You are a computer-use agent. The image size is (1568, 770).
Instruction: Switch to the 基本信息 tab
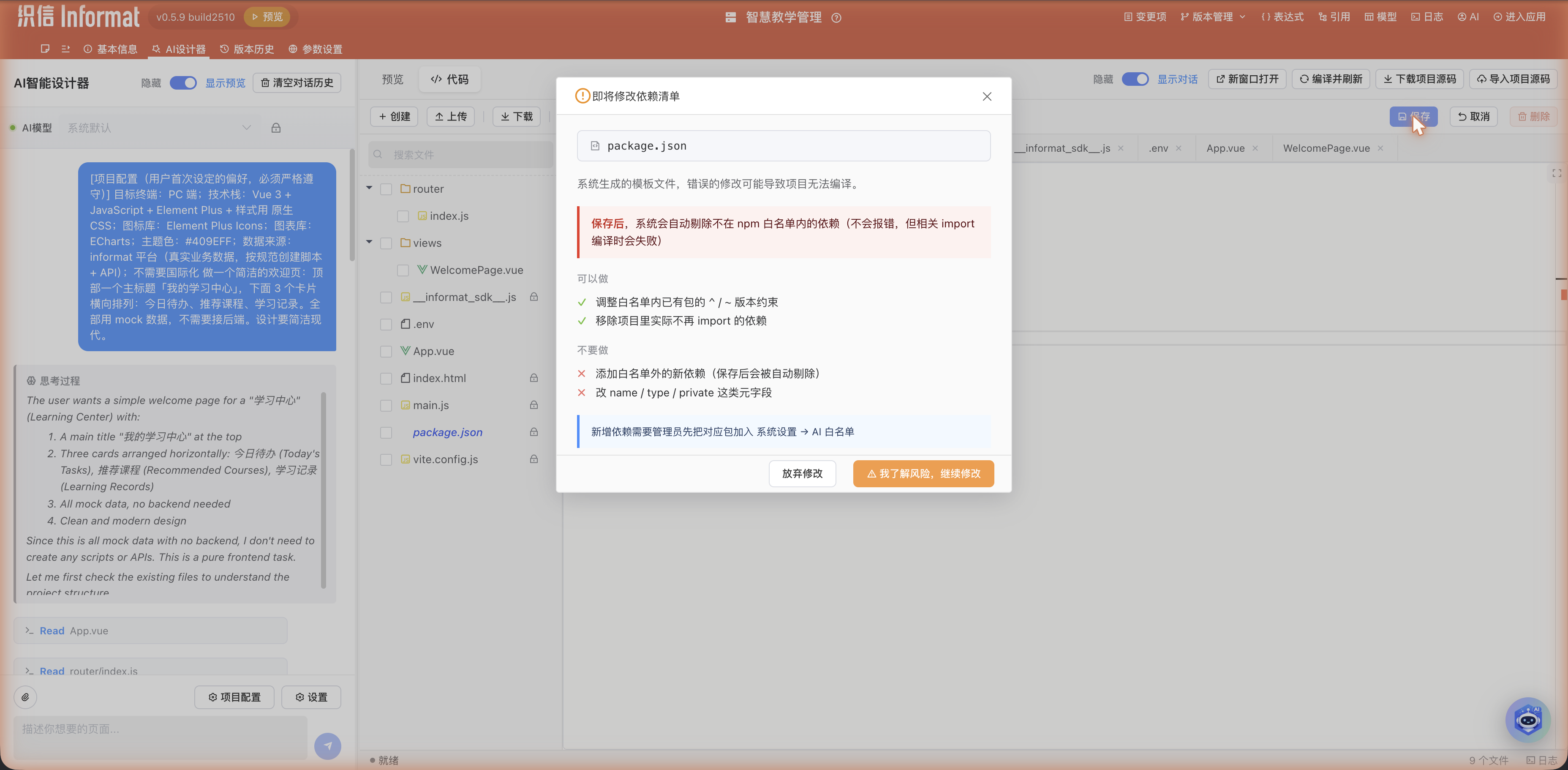(x=110, y=49)
